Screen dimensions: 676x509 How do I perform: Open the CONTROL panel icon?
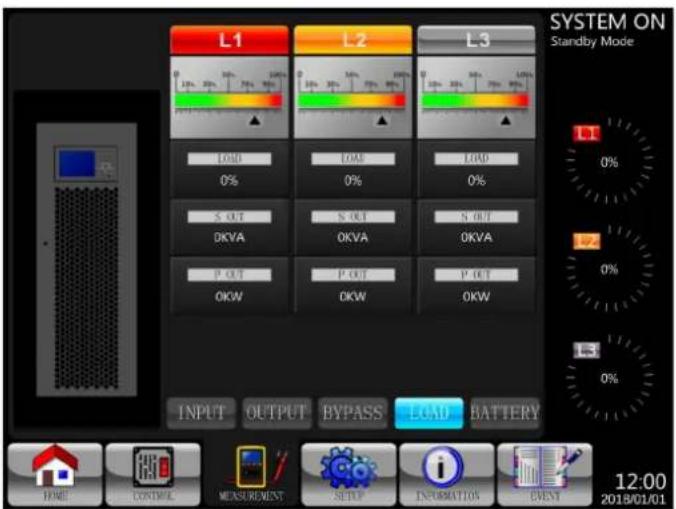153,474
